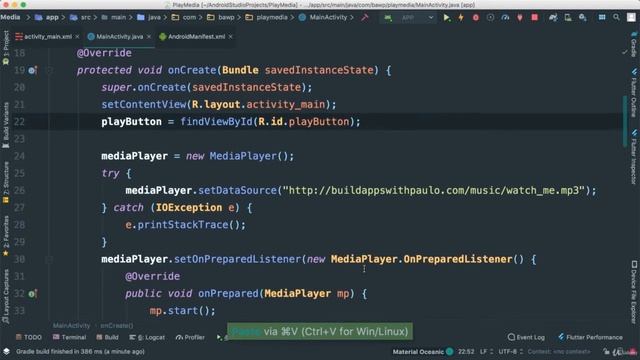The height and width of the screenshot is (360, 640).
Task: Click the inspection checkmark at editor top-right
Action: 624,52
